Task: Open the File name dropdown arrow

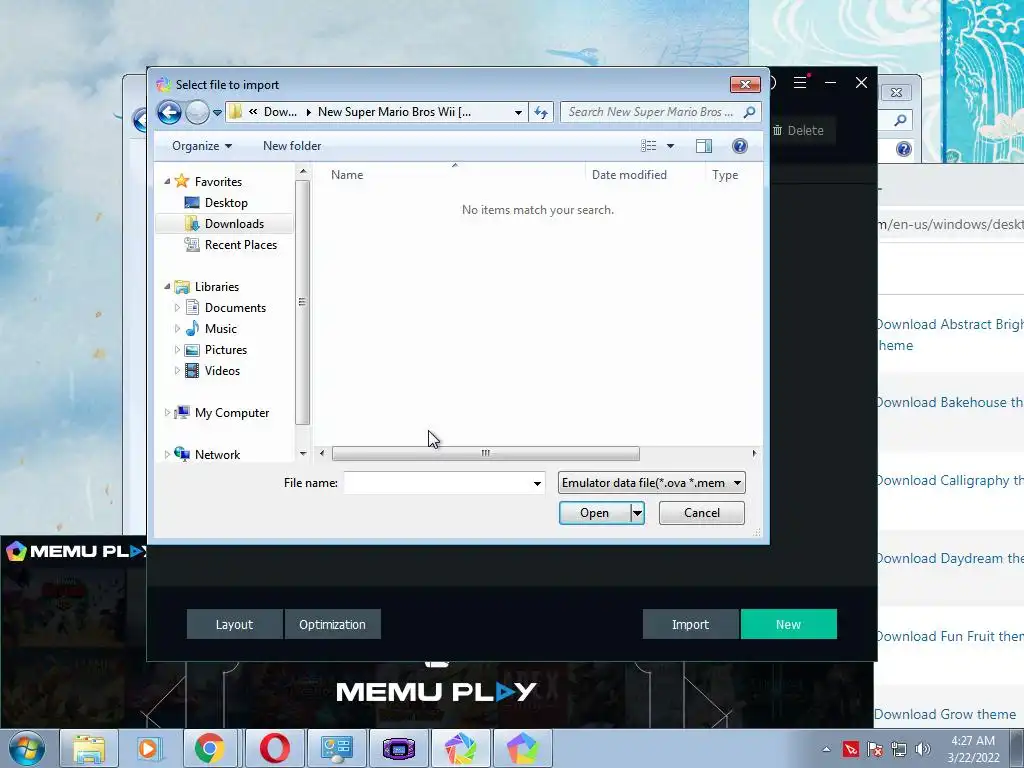Action: [537, 483]
